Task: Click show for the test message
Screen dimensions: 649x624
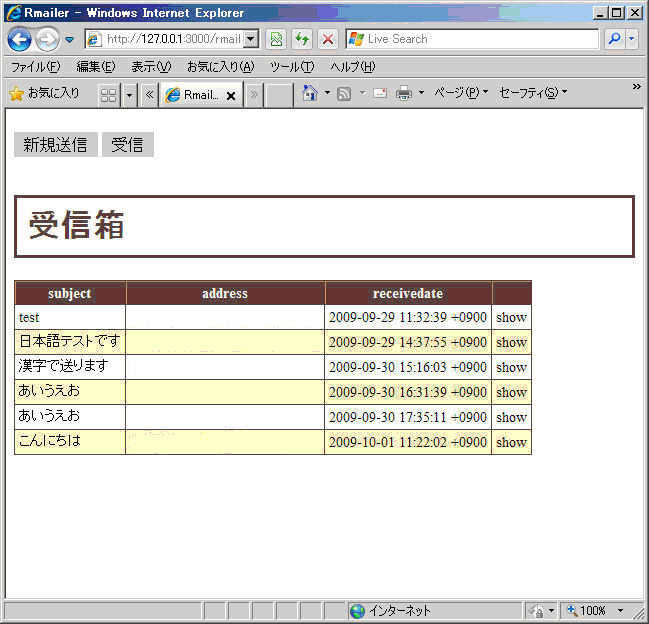Action: coord(512,318)
